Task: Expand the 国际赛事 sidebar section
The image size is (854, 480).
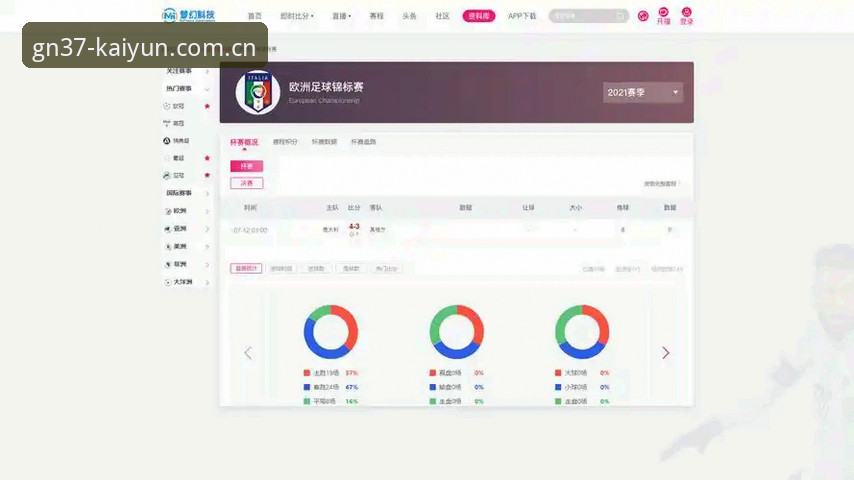Action: [x=187, y=193]
